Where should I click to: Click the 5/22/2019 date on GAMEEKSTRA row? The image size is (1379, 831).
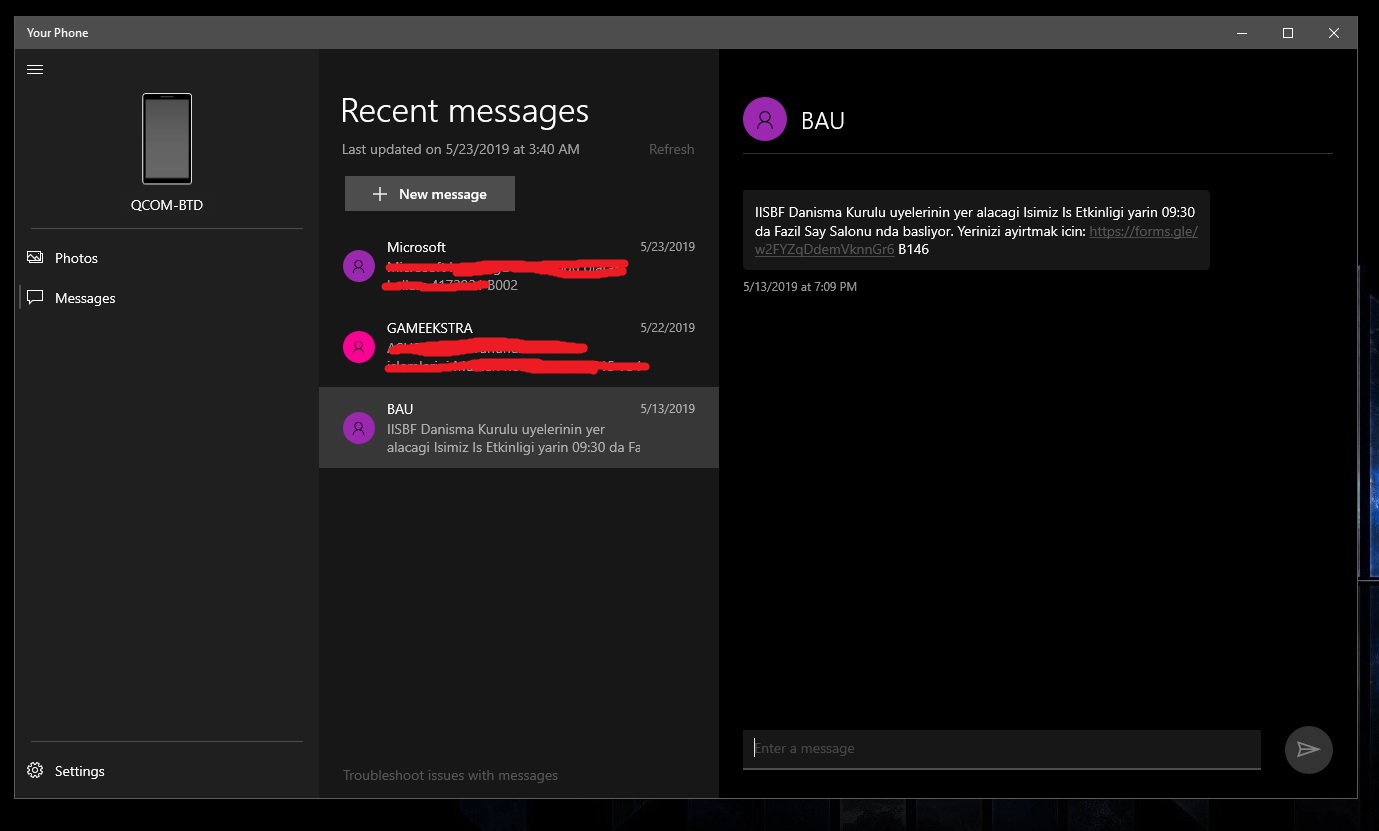click(667, 328)
